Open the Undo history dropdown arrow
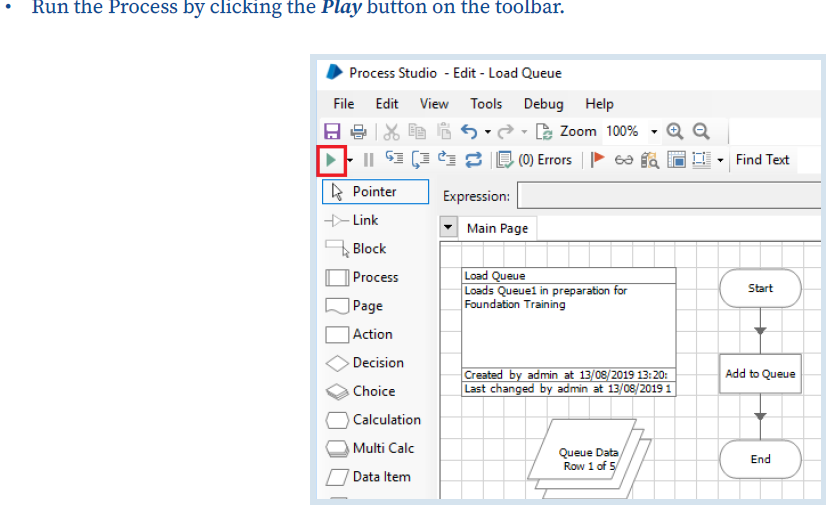This screenshot has width=831, height=511. point(488,131)
